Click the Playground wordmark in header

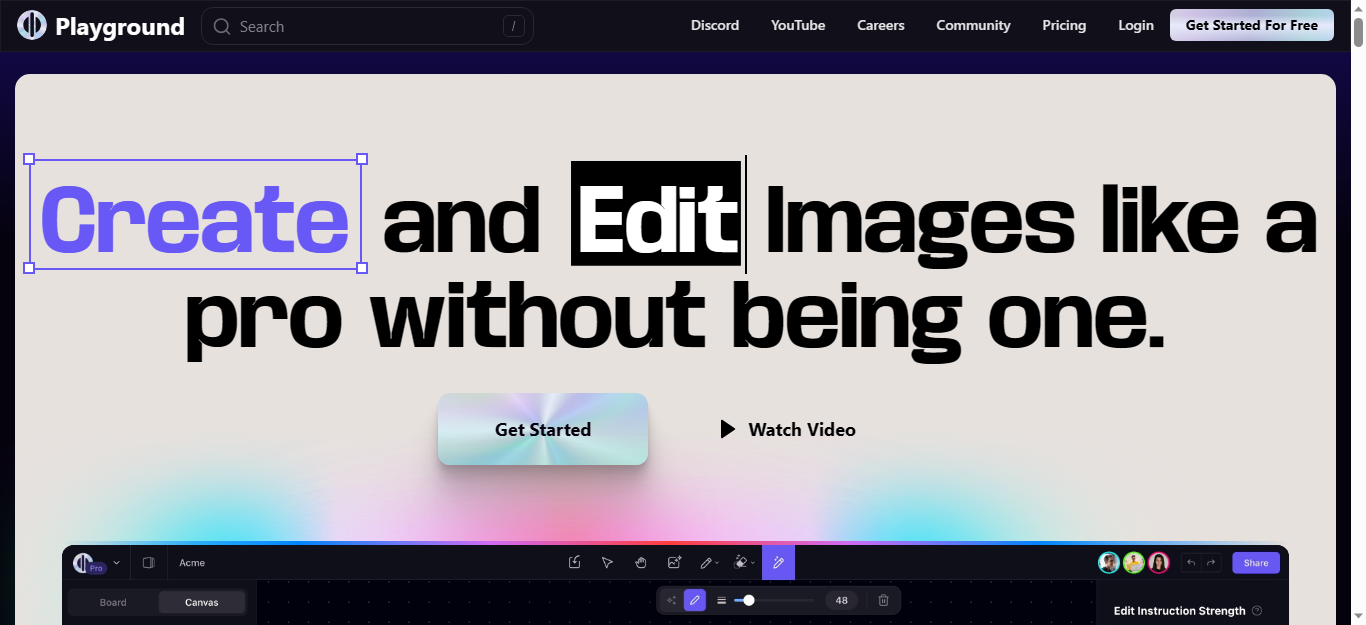[120, 27]
